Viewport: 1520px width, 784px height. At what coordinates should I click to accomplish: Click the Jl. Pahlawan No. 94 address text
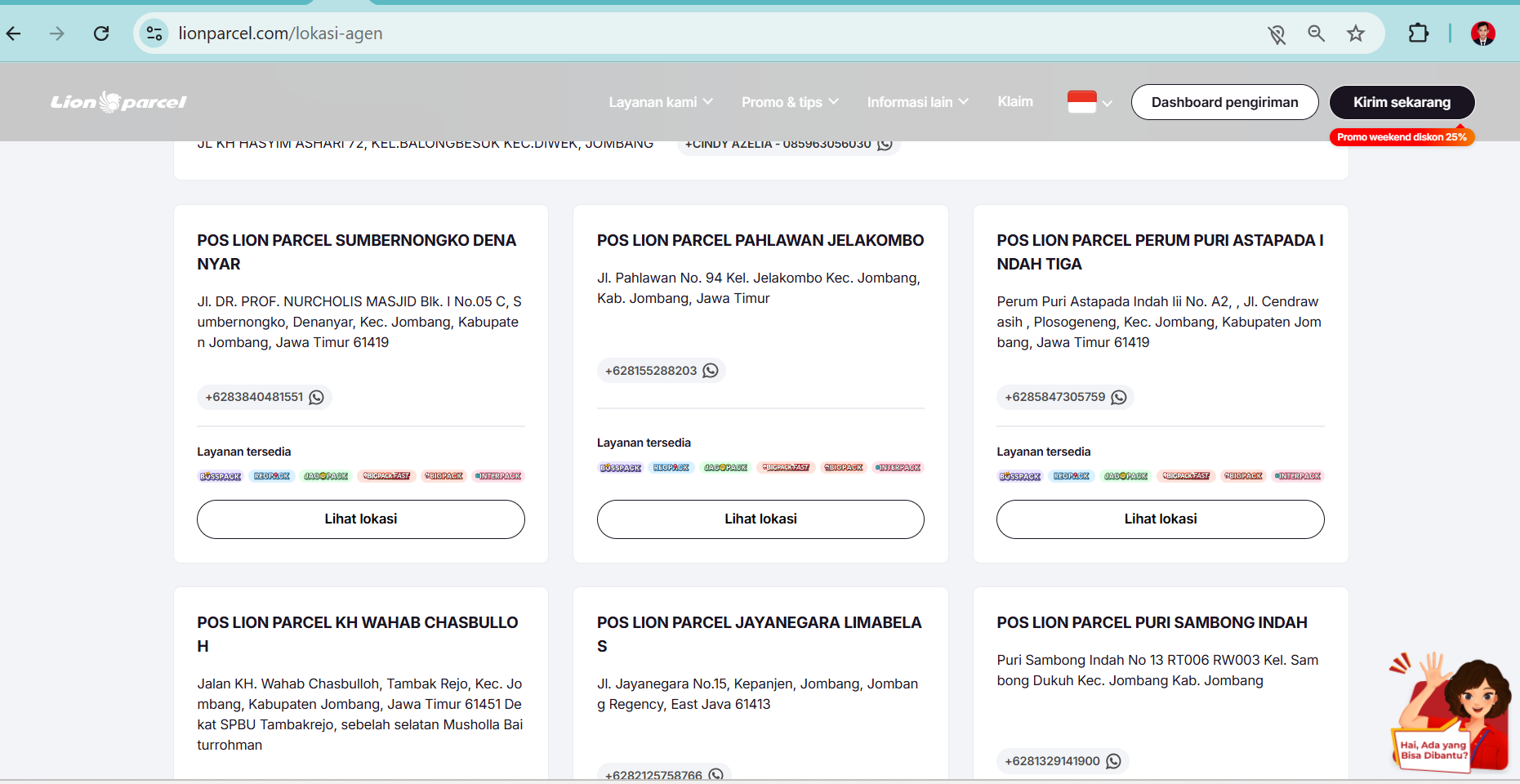759,288
